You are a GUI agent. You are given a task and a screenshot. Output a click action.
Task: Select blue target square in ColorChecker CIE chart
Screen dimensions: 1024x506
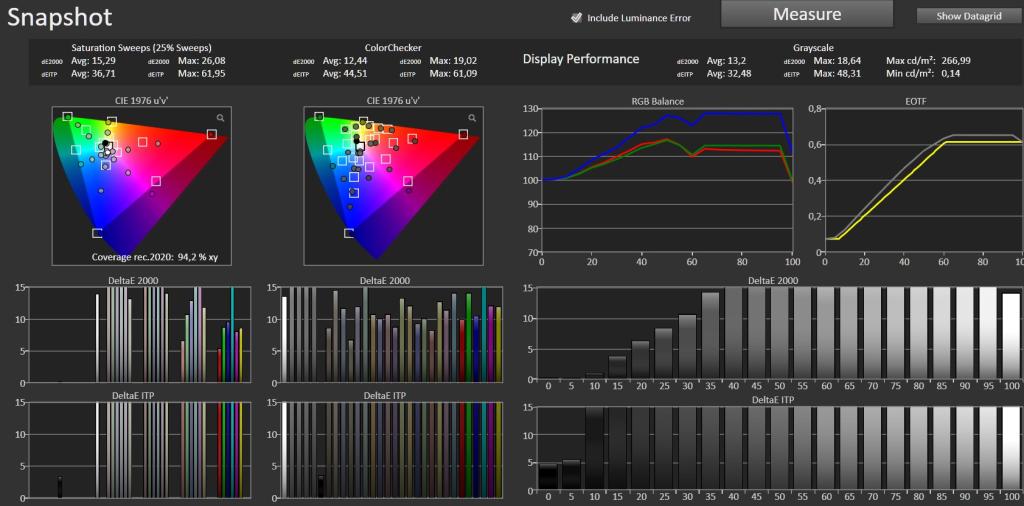(x=349, y=233)
